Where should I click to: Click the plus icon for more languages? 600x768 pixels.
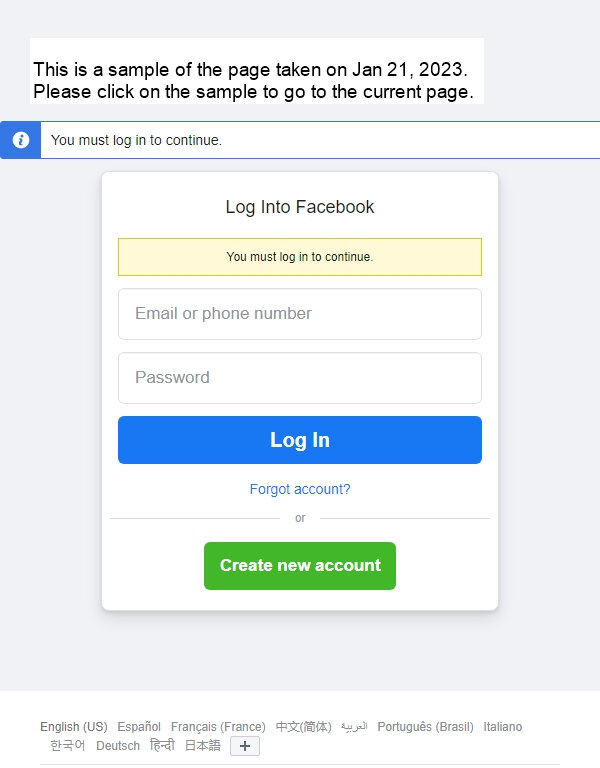pos(245,746)
